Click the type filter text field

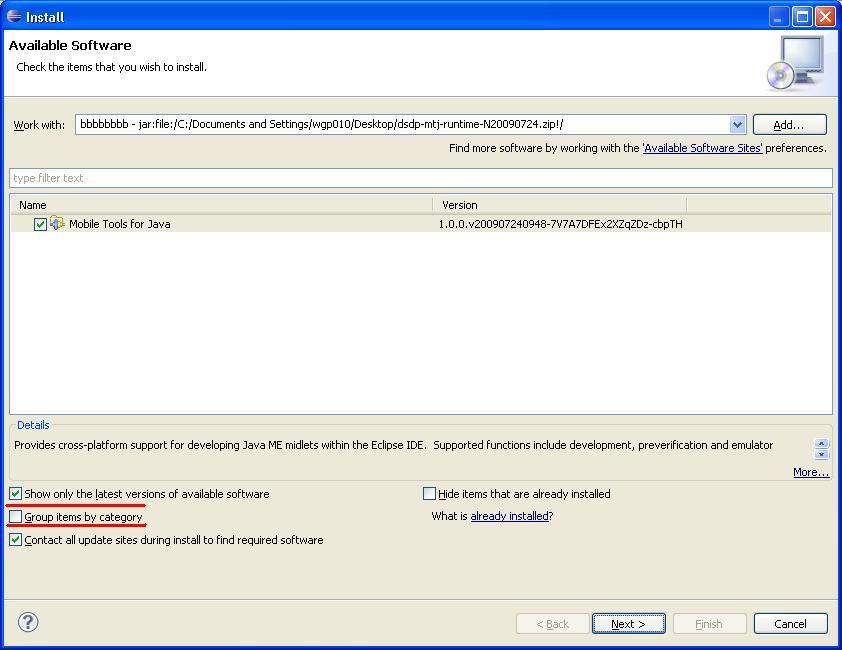point(421,178)
